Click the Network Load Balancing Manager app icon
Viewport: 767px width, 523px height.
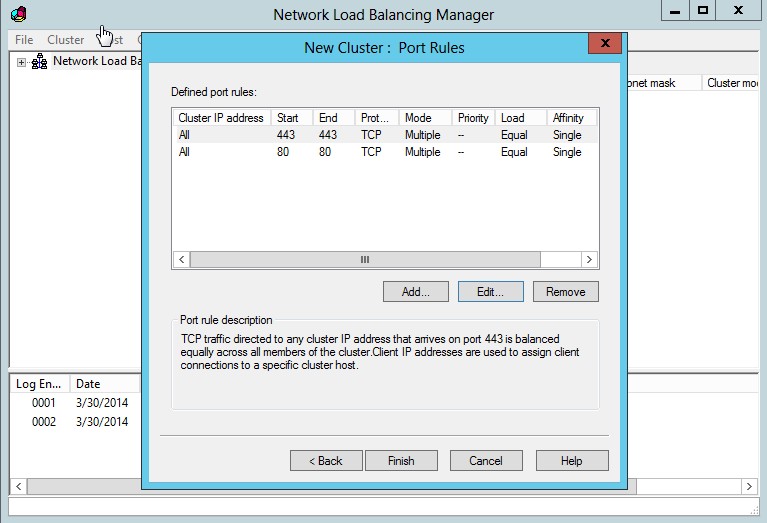pyautogui.click(x=18, y=14)
